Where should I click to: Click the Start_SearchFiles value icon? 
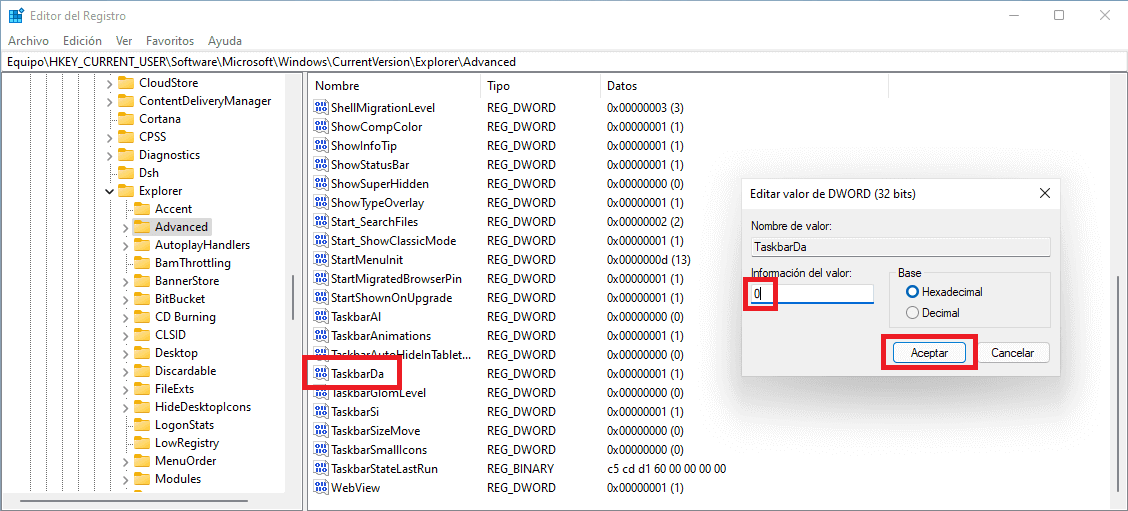(x=321, y=222)
